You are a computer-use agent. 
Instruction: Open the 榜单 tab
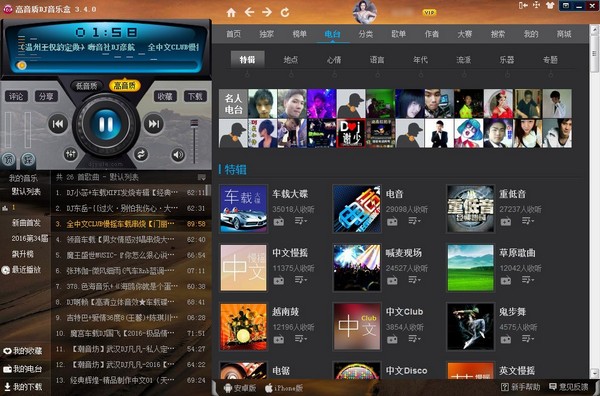[x=300, y=34]
